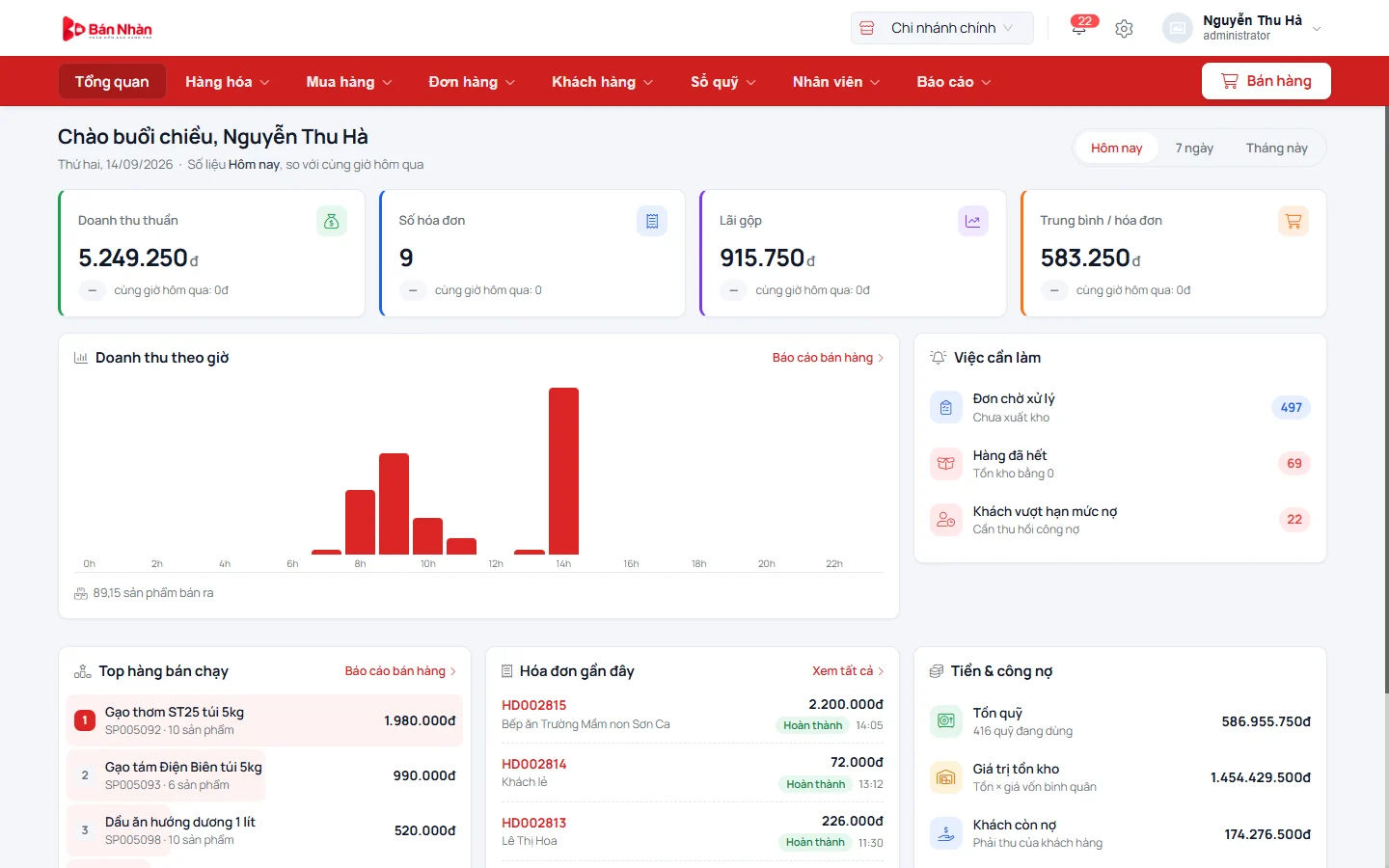Click the Số hóa đơn document icon

pos(652,221)
